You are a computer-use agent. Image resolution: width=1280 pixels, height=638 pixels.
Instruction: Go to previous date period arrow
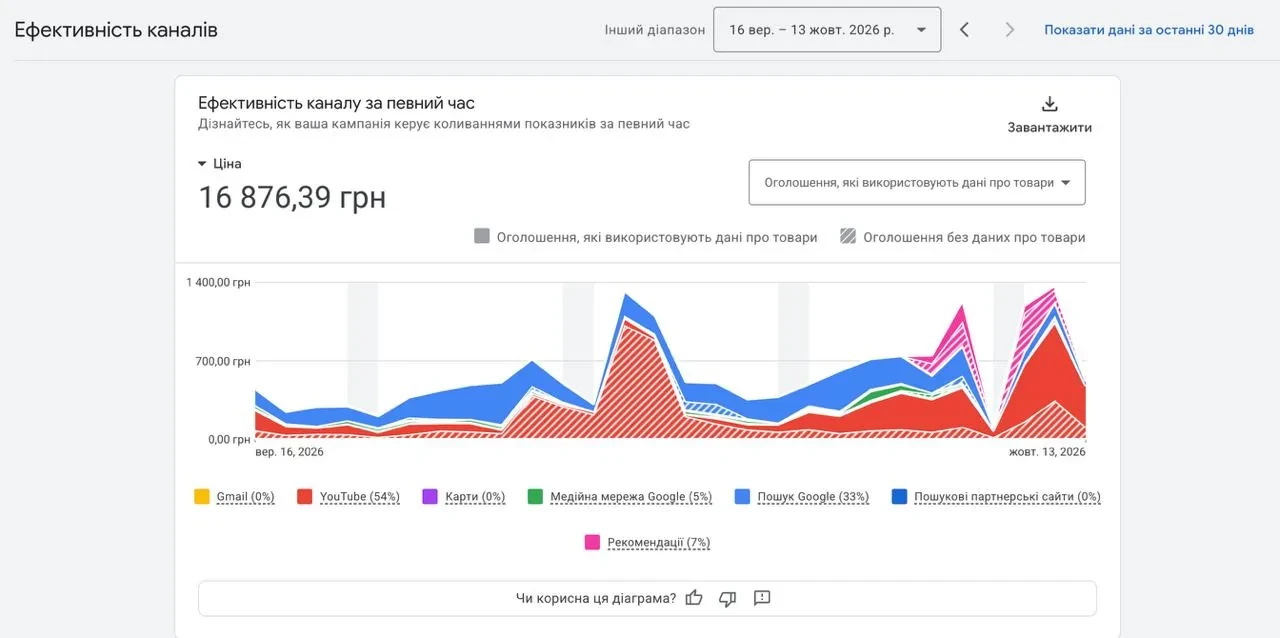coord(964,30)
